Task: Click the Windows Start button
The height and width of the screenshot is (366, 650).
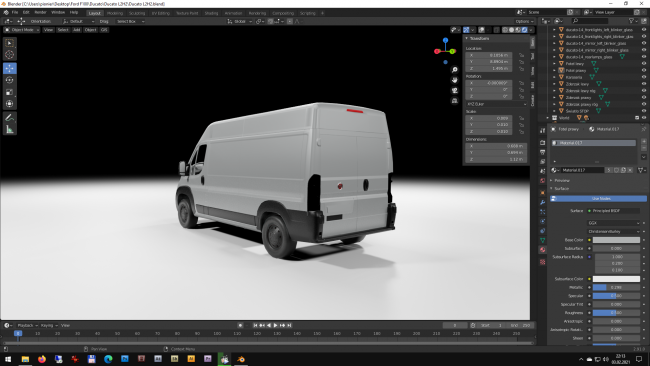Action: (x=8, y=359)
